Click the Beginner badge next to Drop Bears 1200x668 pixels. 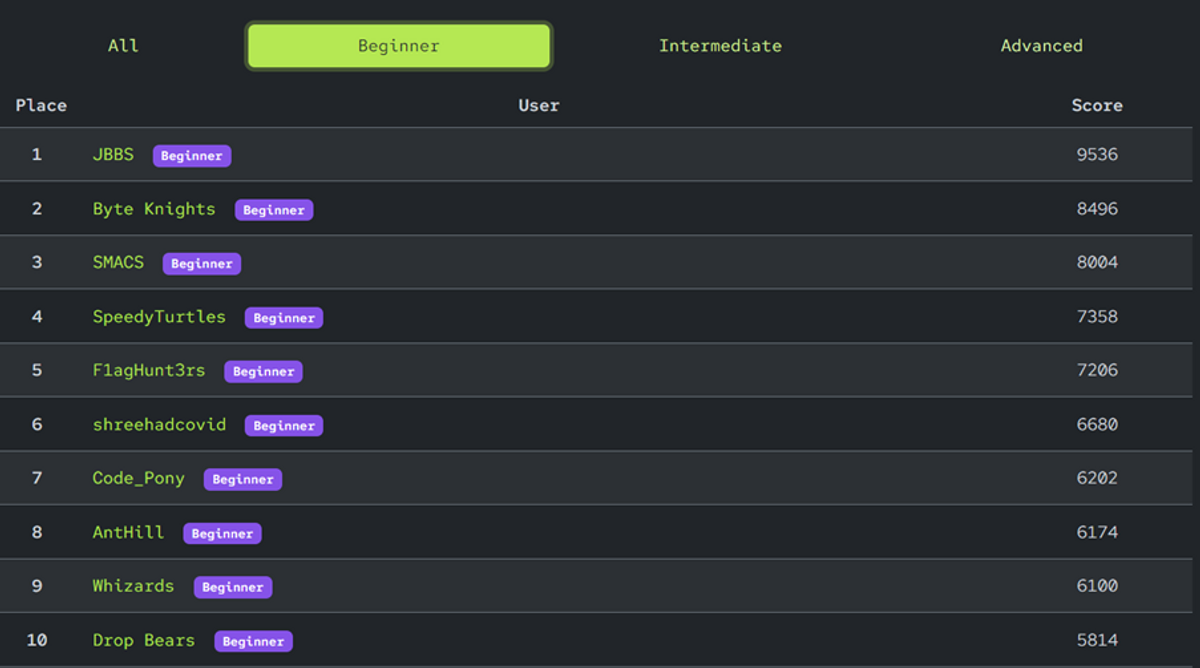tap(253, 641)
